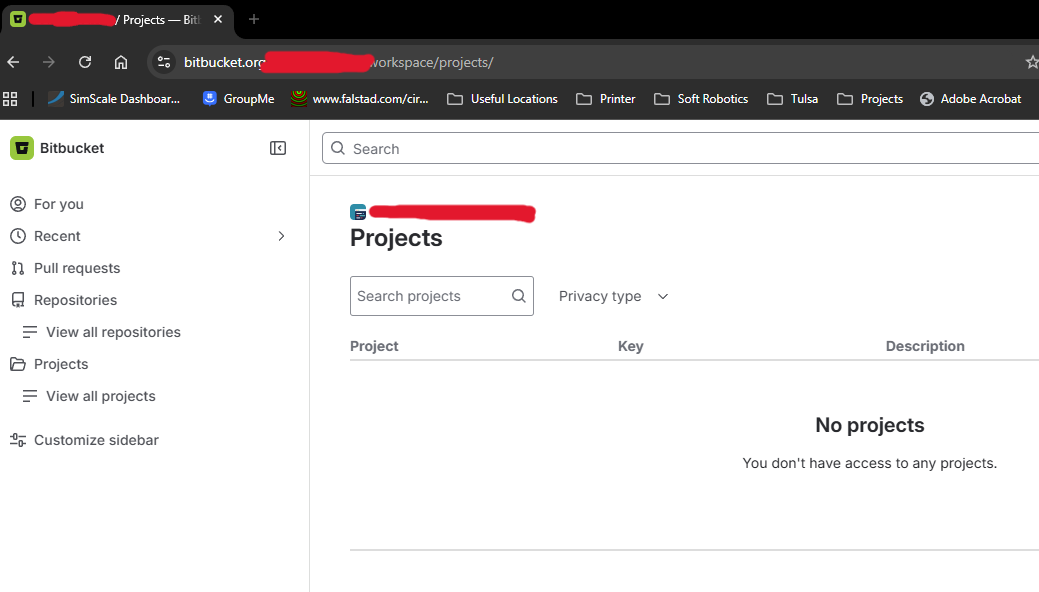Reload the page with the refresh icon

[x=85, y=62]
